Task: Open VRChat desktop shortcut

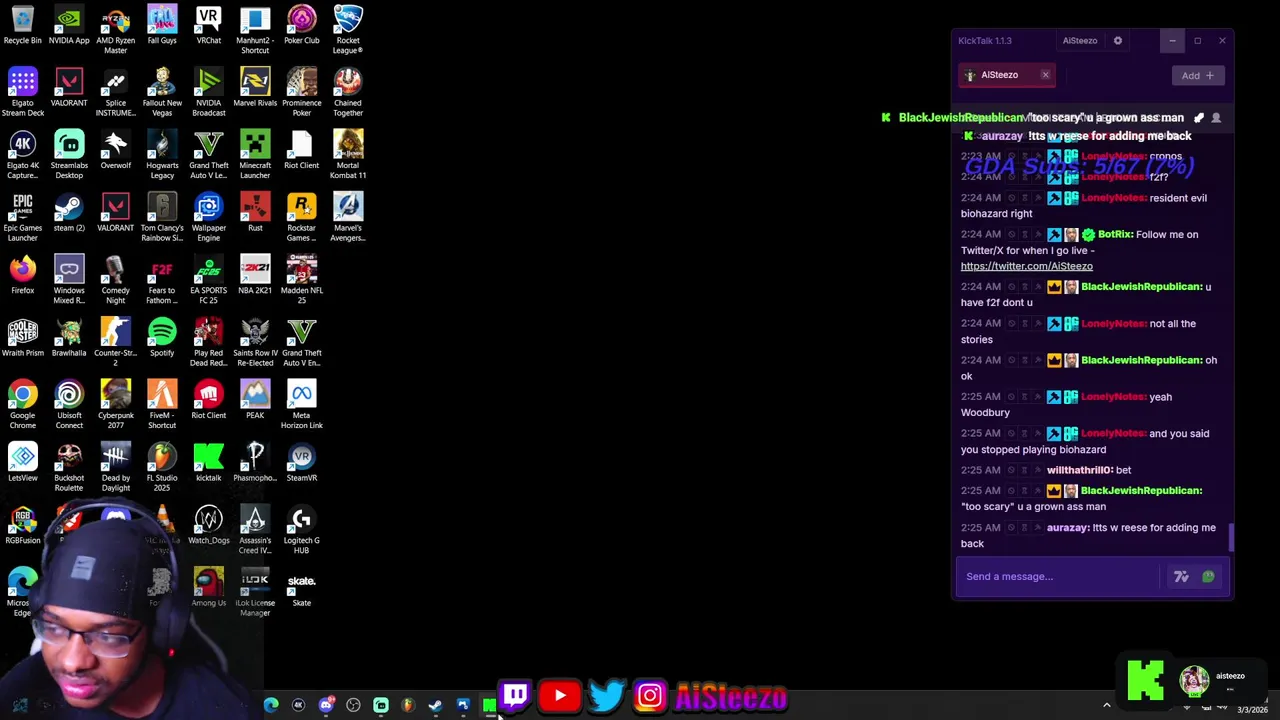Action: [208, 26]
